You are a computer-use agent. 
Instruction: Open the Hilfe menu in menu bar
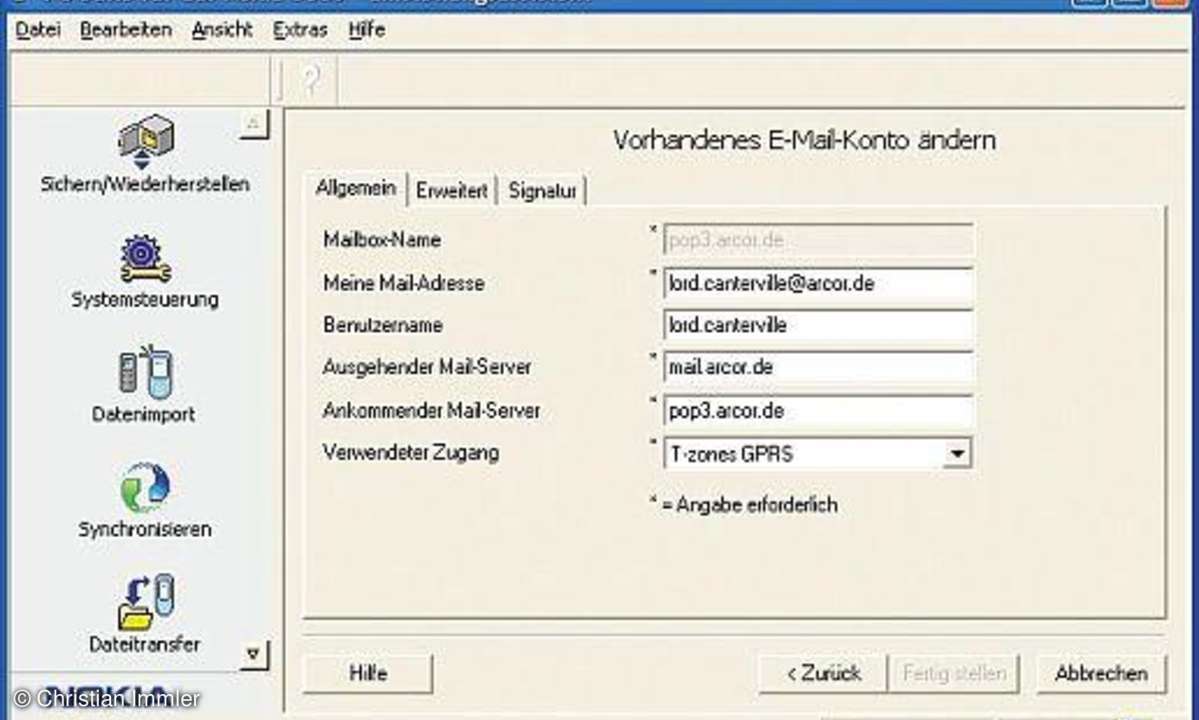click(366, 30)
